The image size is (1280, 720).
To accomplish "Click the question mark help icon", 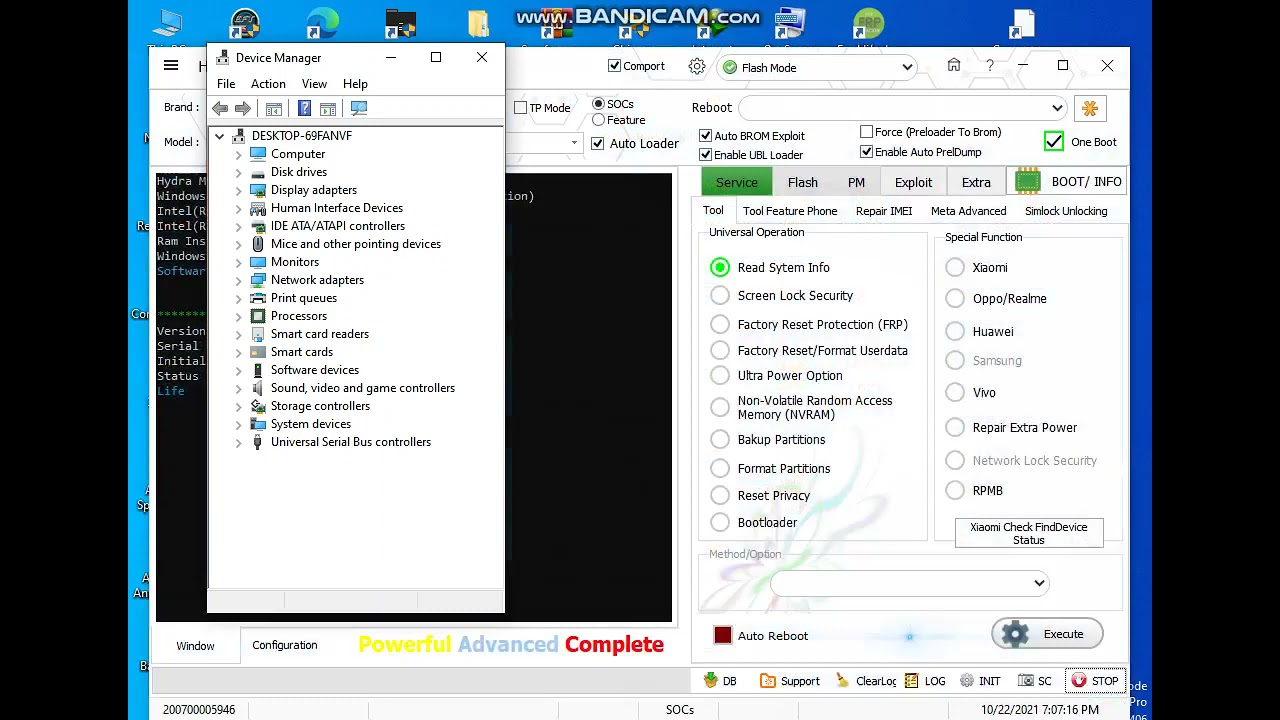I will pyautogui.click(x=990, y=66).
